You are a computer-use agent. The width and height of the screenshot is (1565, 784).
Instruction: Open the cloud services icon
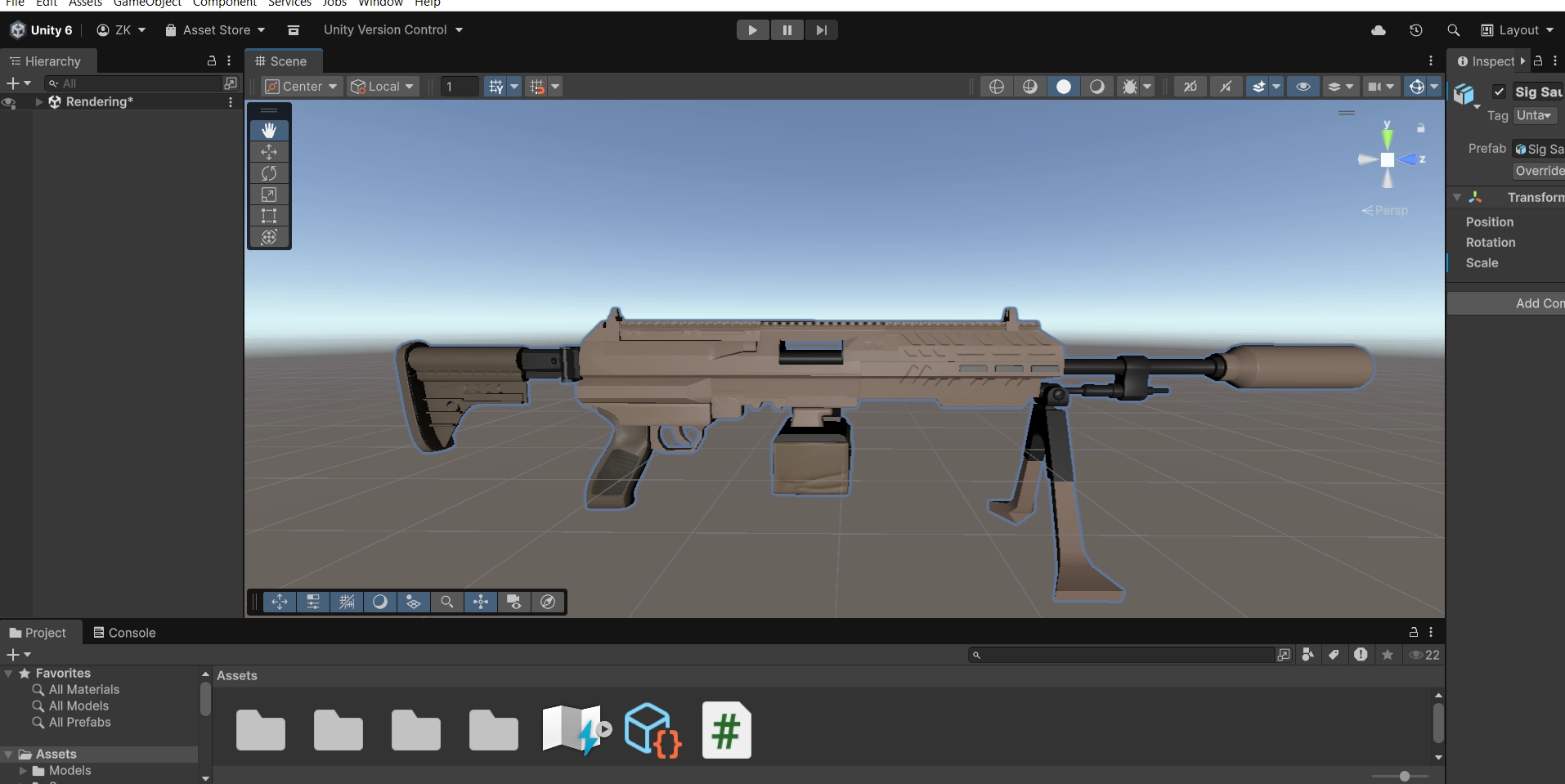(1379, 30)
